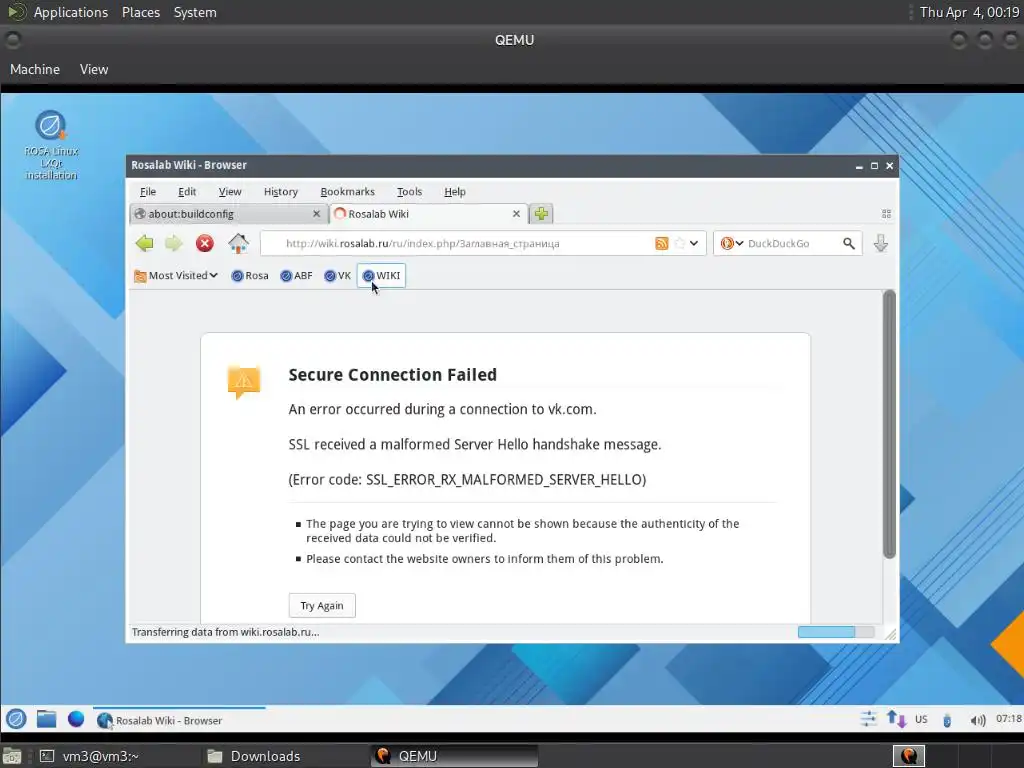Open the Rosa bookmark
Image resolution: width=1024 pixels, height=768 pixels.
point(250,276)
